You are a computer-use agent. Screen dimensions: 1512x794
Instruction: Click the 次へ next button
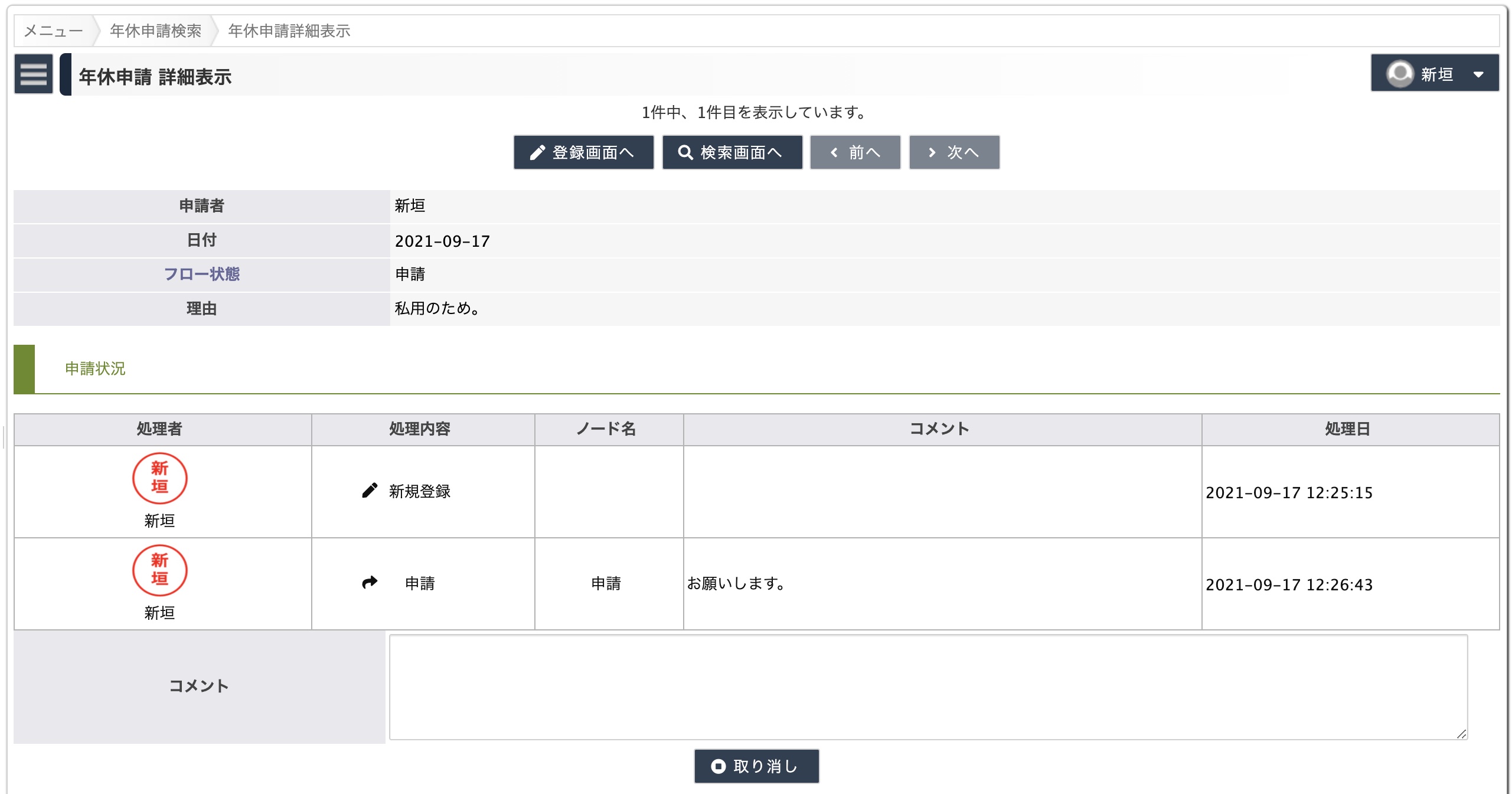954,152
